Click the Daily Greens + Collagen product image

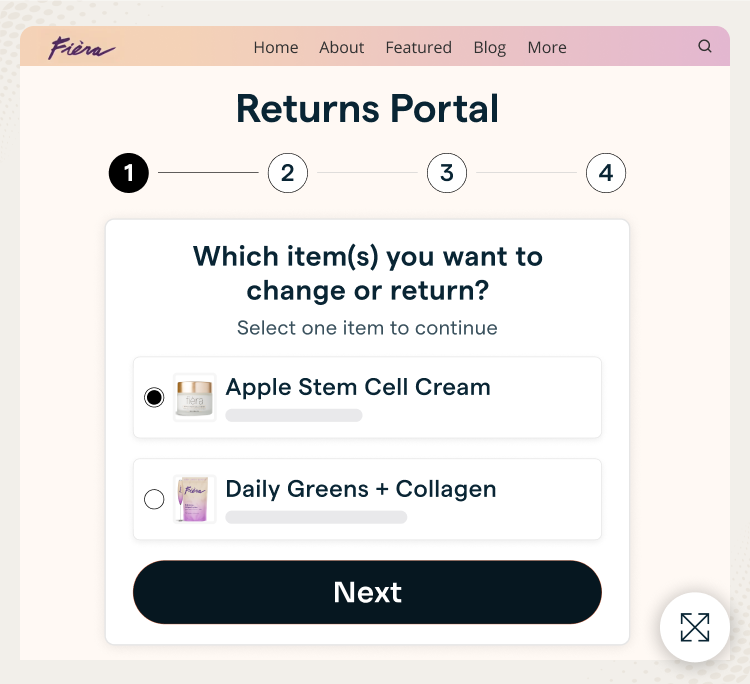coord(195,499)
